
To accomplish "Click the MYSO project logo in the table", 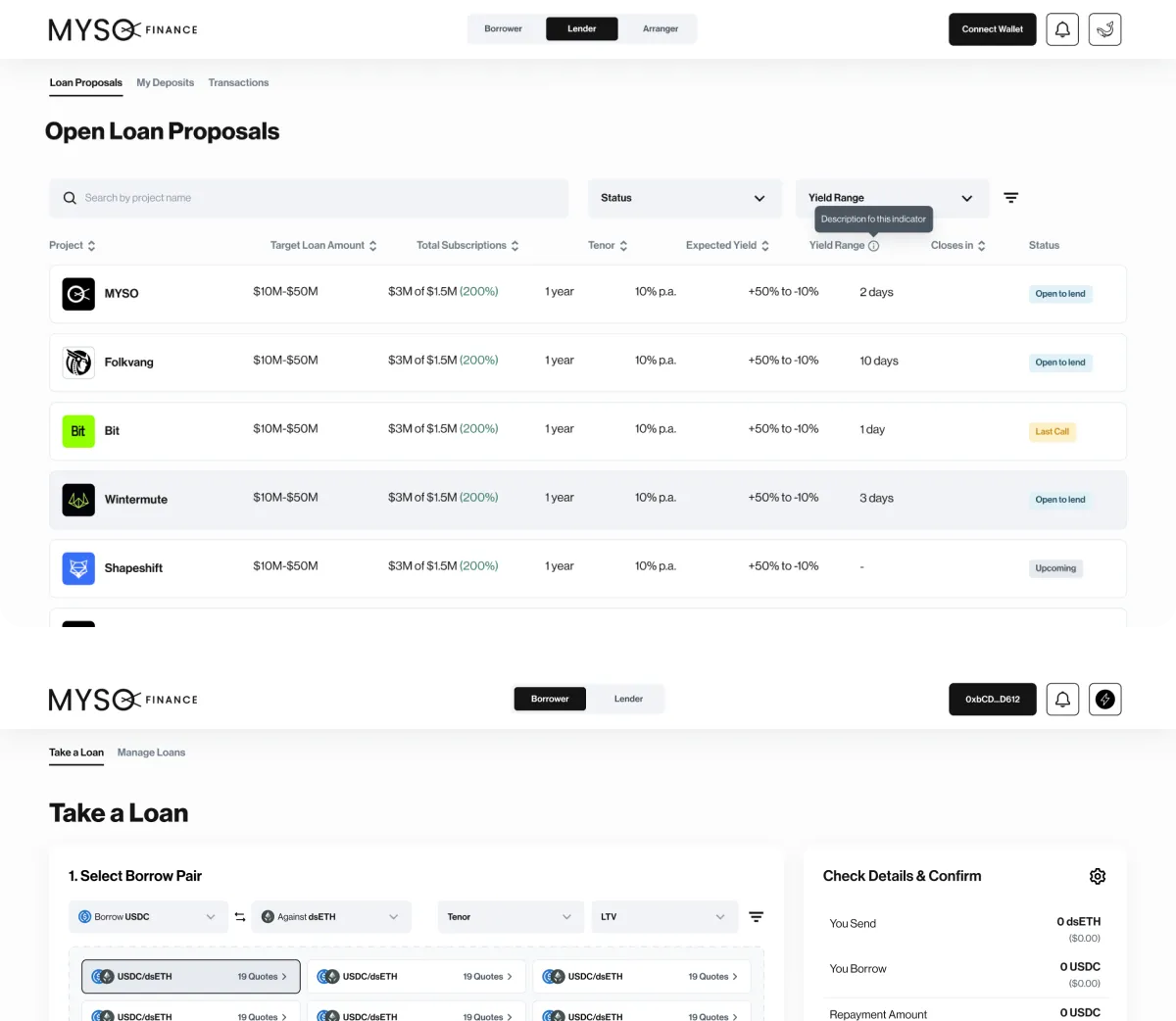I will tap(78, 294).
